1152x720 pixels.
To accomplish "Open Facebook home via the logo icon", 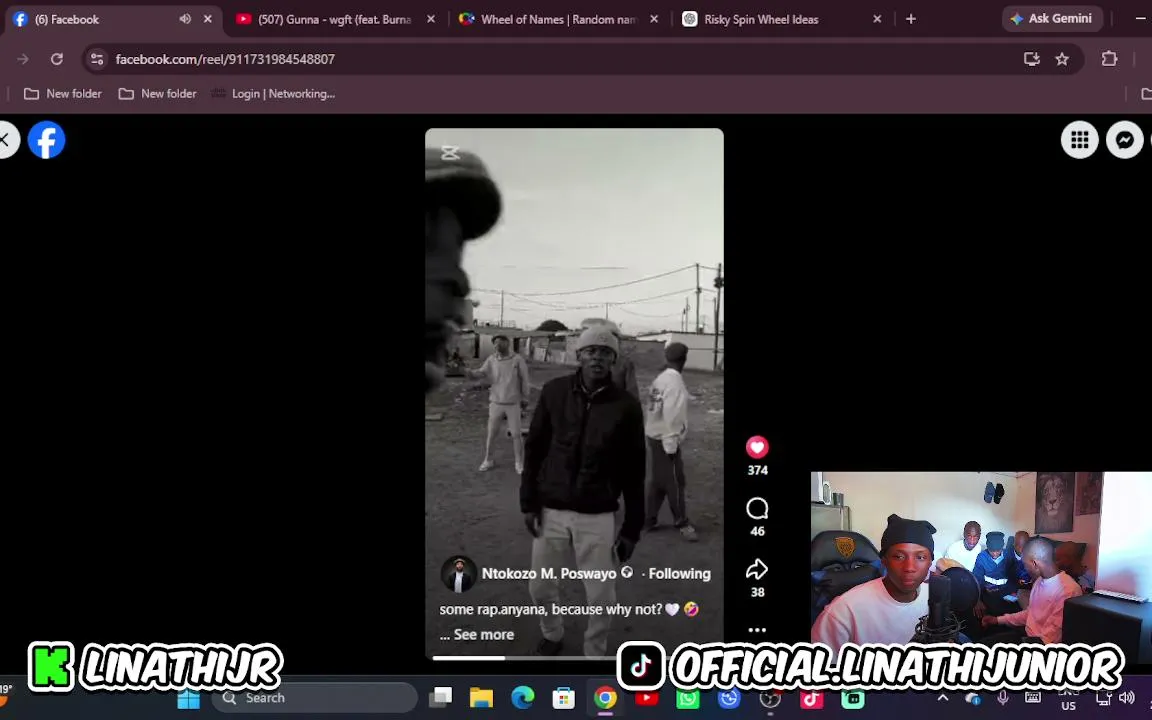I will tap(46, 140).
